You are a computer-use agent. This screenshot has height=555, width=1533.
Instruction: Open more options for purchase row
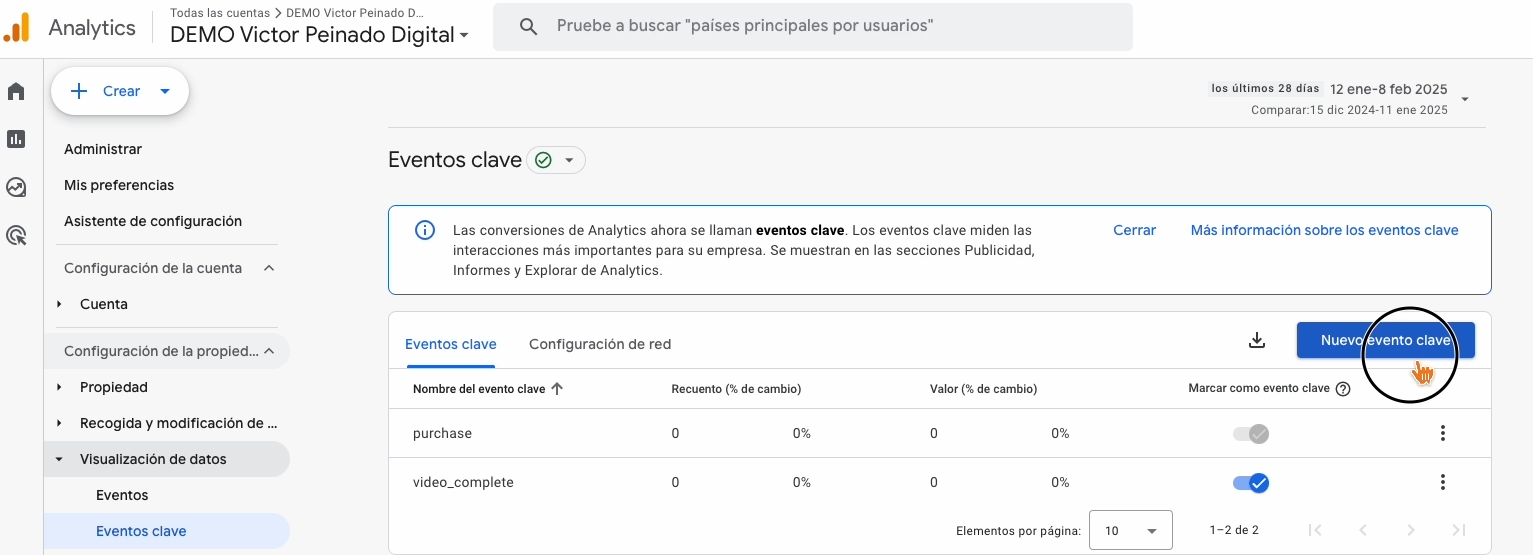pos(1442,433)
